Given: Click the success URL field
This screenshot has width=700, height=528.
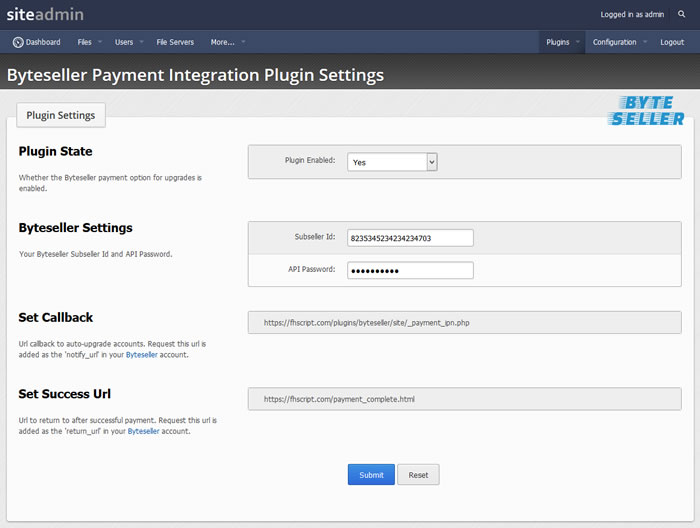Looking at the screenshot, I should point(465,399).
